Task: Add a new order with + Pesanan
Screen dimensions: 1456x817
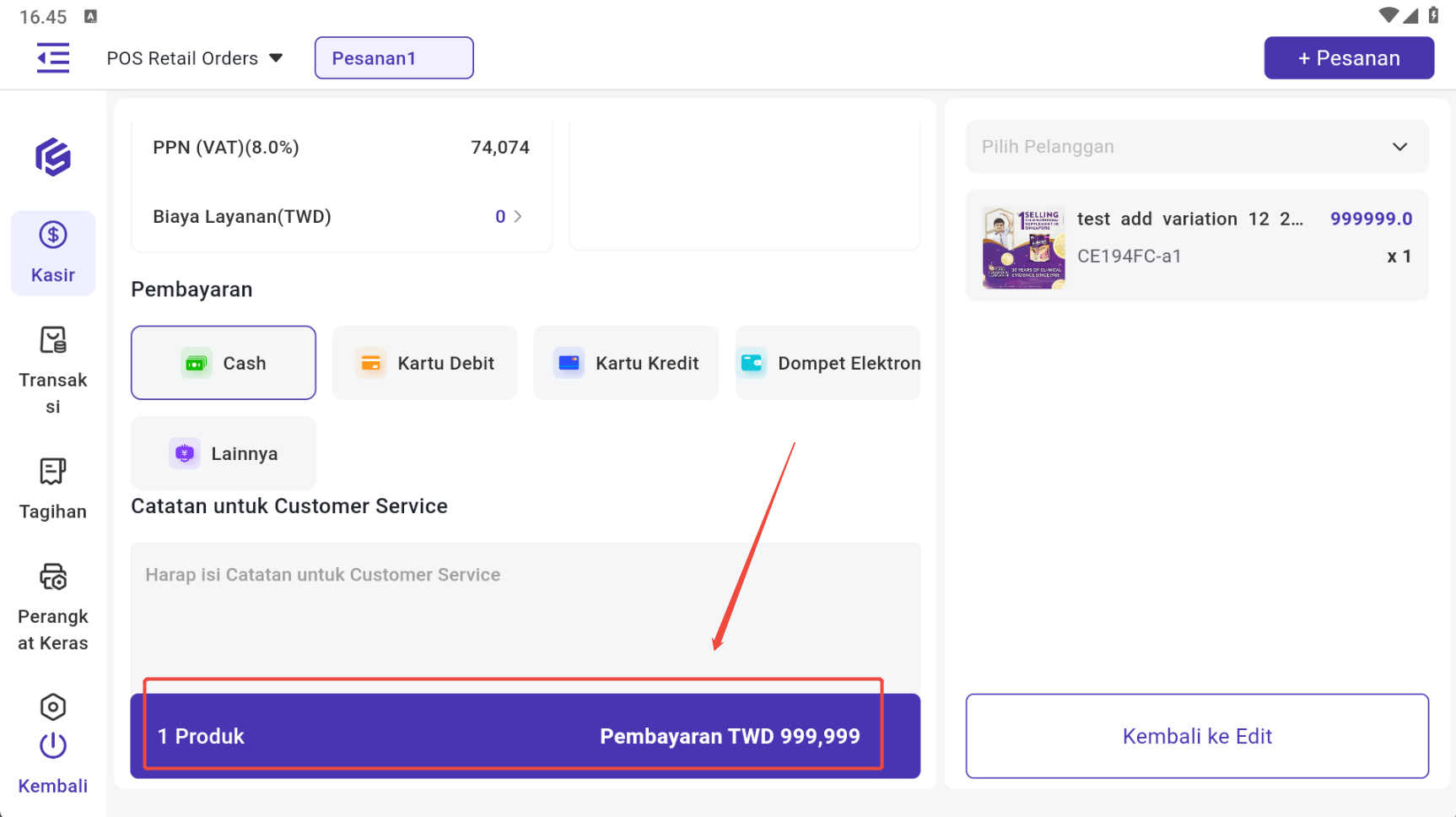Action: pyautogui.click(x=1349, y=58)
